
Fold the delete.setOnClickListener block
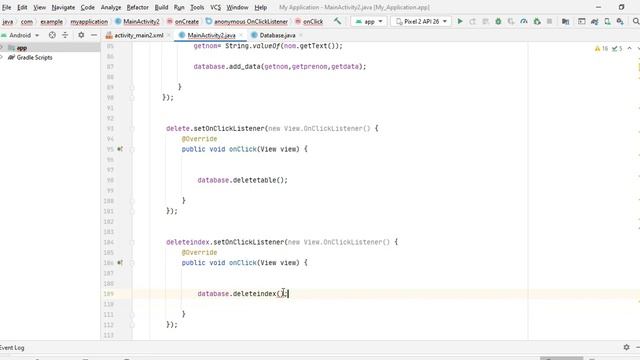tap(132, 129)
